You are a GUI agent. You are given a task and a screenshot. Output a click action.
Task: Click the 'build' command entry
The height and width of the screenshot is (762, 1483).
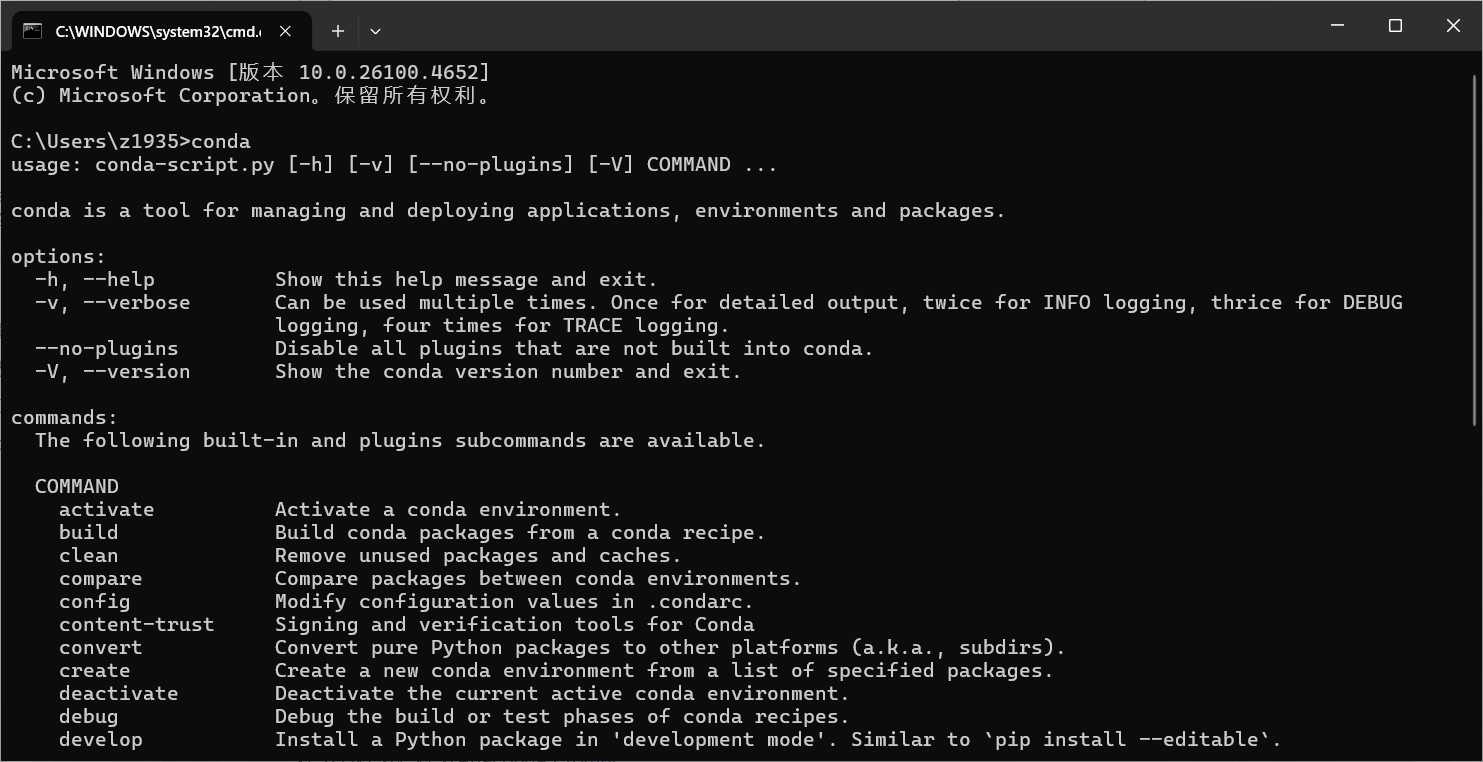[88, 532]
